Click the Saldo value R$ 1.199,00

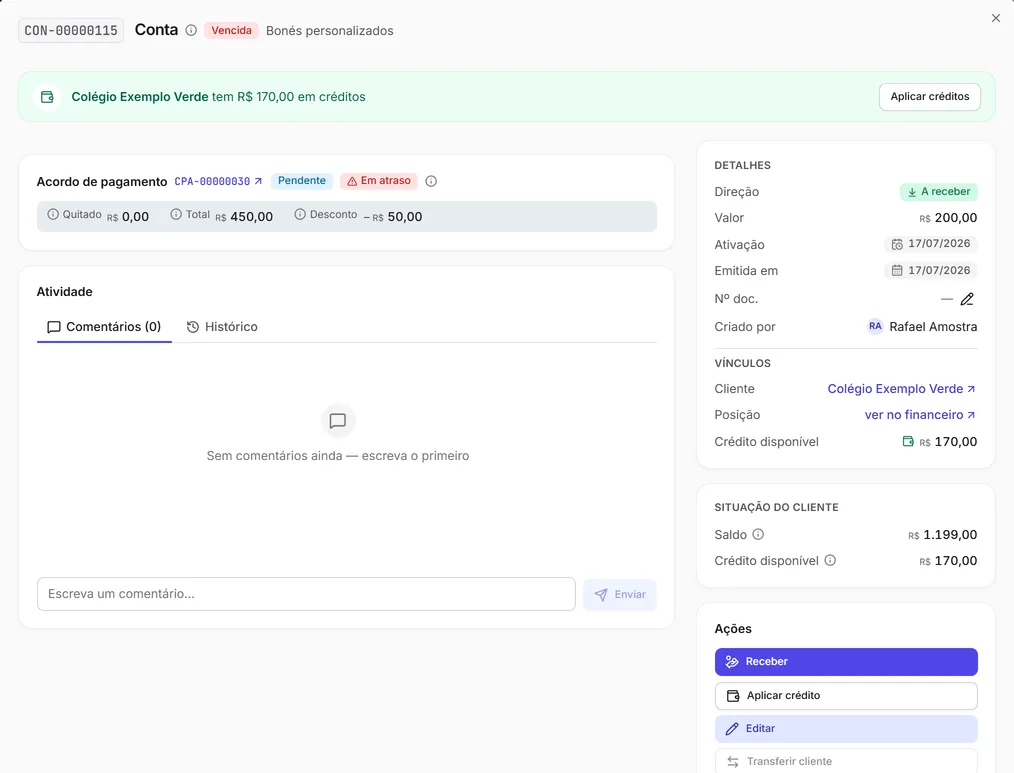(x=942, y=535)
